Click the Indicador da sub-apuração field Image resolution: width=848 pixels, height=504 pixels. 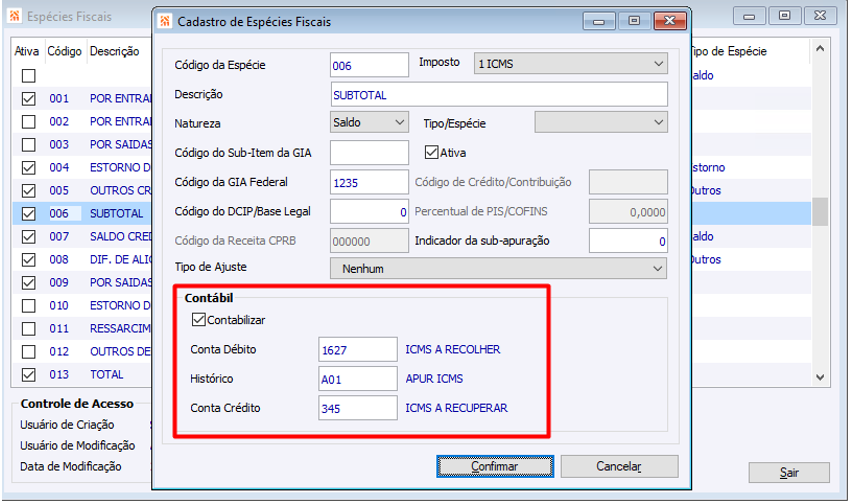(628, 241)
